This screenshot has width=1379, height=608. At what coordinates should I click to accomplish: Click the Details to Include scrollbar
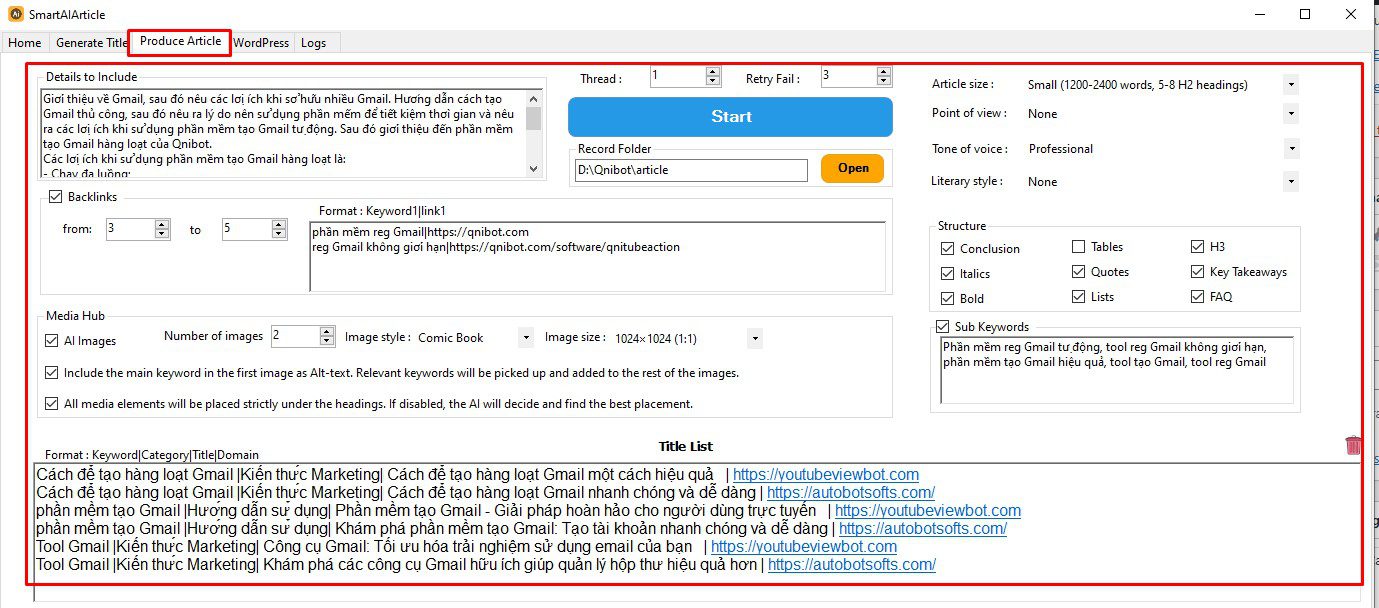(534, 134)
